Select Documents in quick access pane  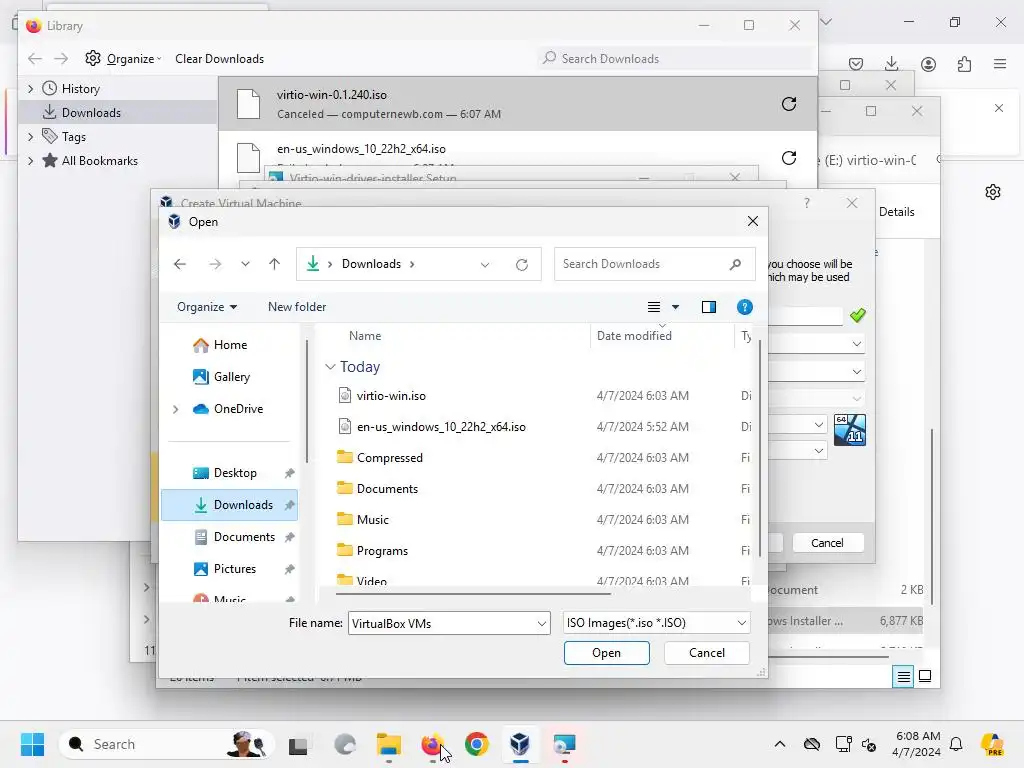click(244, 537)
